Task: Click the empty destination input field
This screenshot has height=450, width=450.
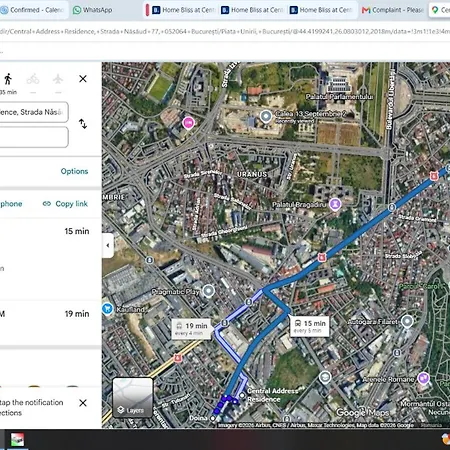Action: click(33, 137)
